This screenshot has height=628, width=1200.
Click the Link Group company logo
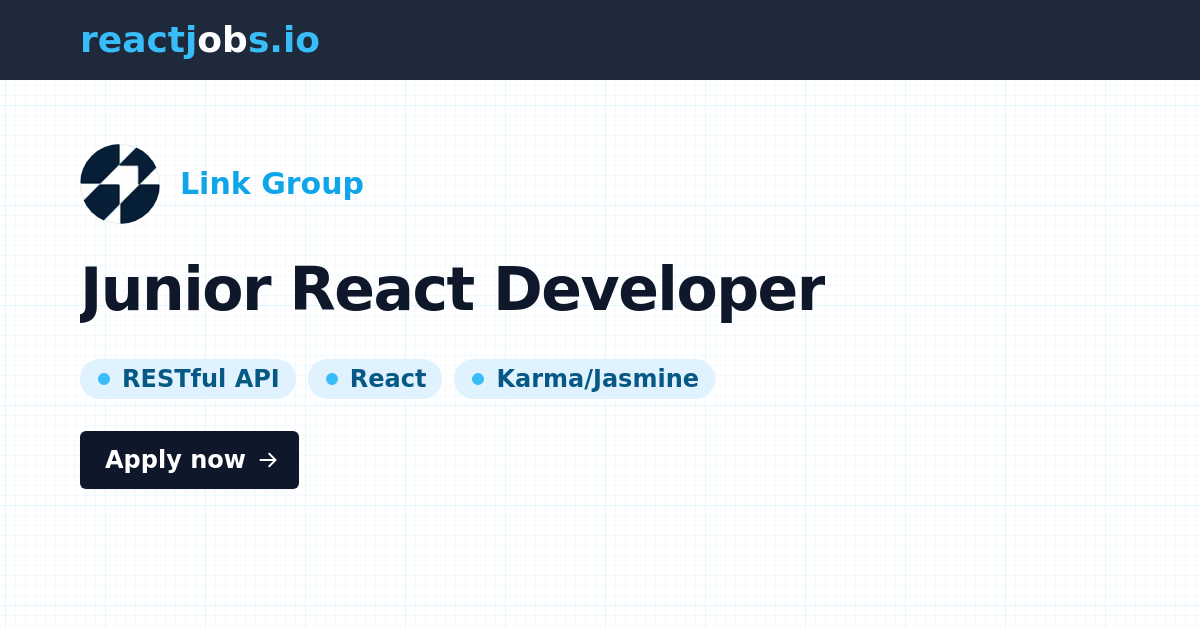120,184
